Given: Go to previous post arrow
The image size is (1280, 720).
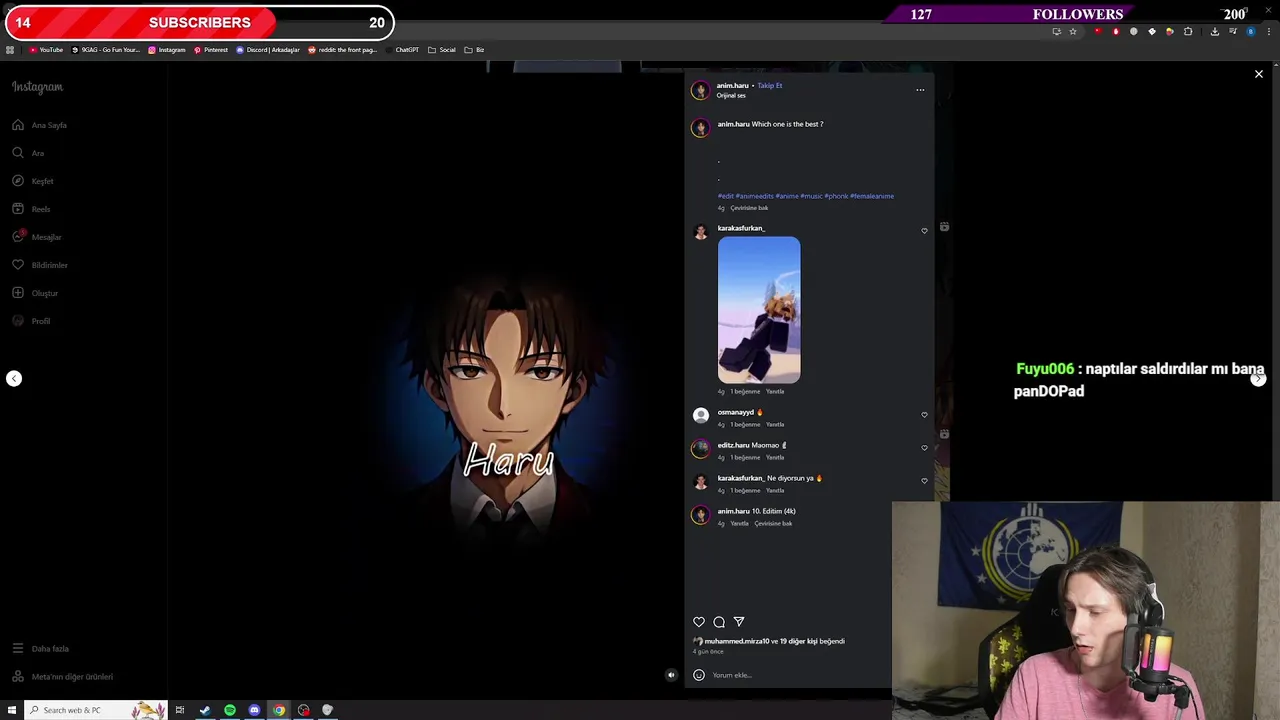Looking at the screenshot, I should click(14, 378).
